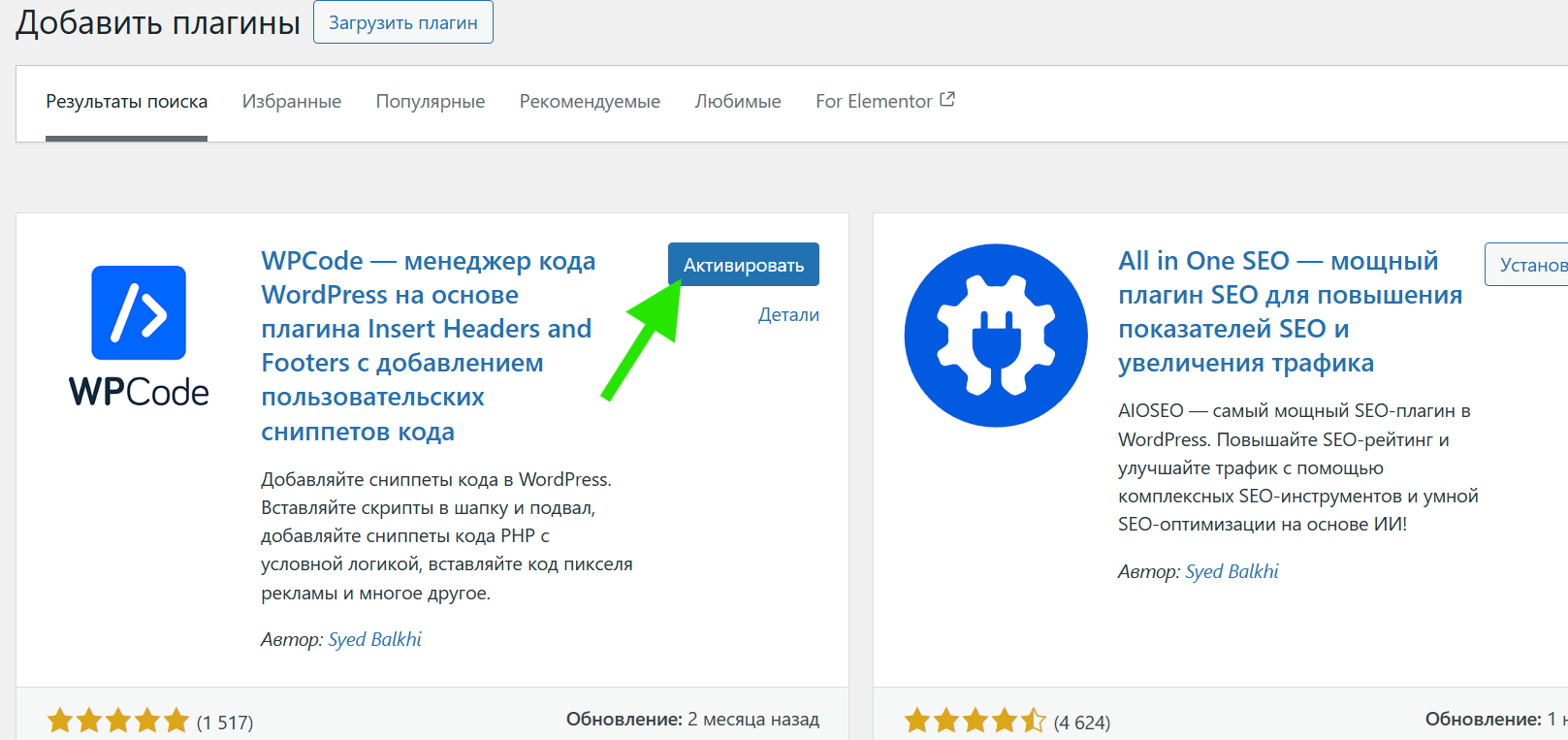This screenshot has height=740, width=1568.
Task: Click AIOSEO description about SEO-плагин
Action: 1298,467
